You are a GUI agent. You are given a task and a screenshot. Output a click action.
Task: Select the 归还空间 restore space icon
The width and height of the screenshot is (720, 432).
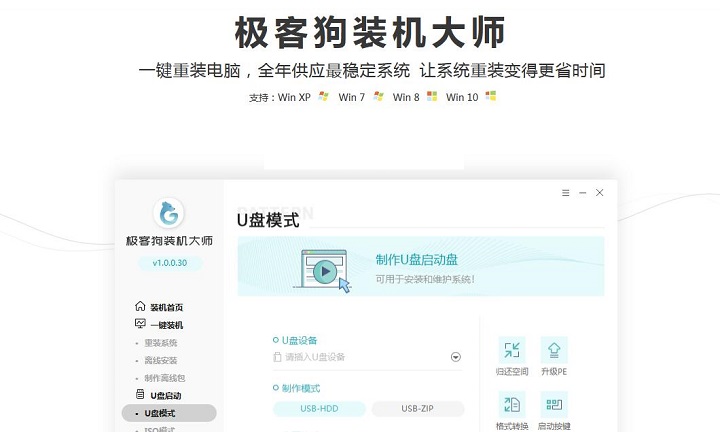512,350
